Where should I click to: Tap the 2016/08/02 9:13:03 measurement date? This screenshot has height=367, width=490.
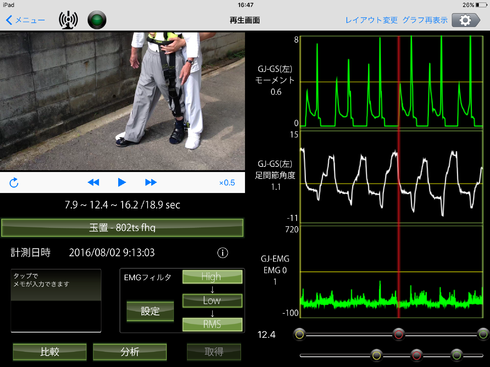[112, 253]
